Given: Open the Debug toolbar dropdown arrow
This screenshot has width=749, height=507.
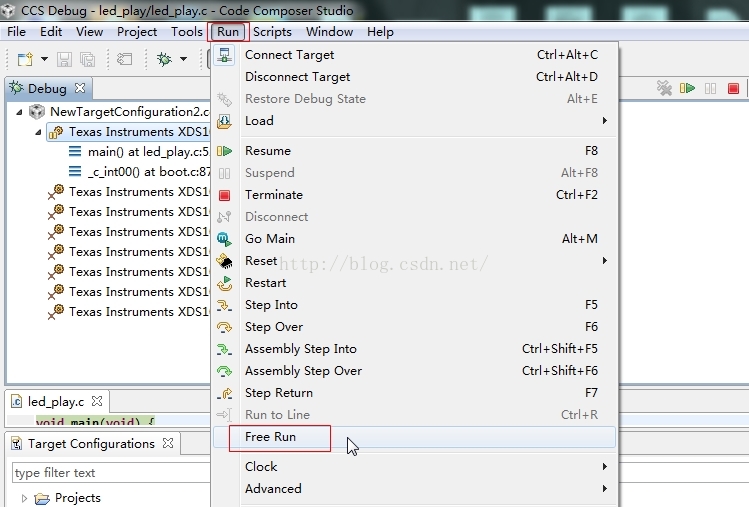Looking at the screenshot, I should pyautogui.click(x=183, y=59).
